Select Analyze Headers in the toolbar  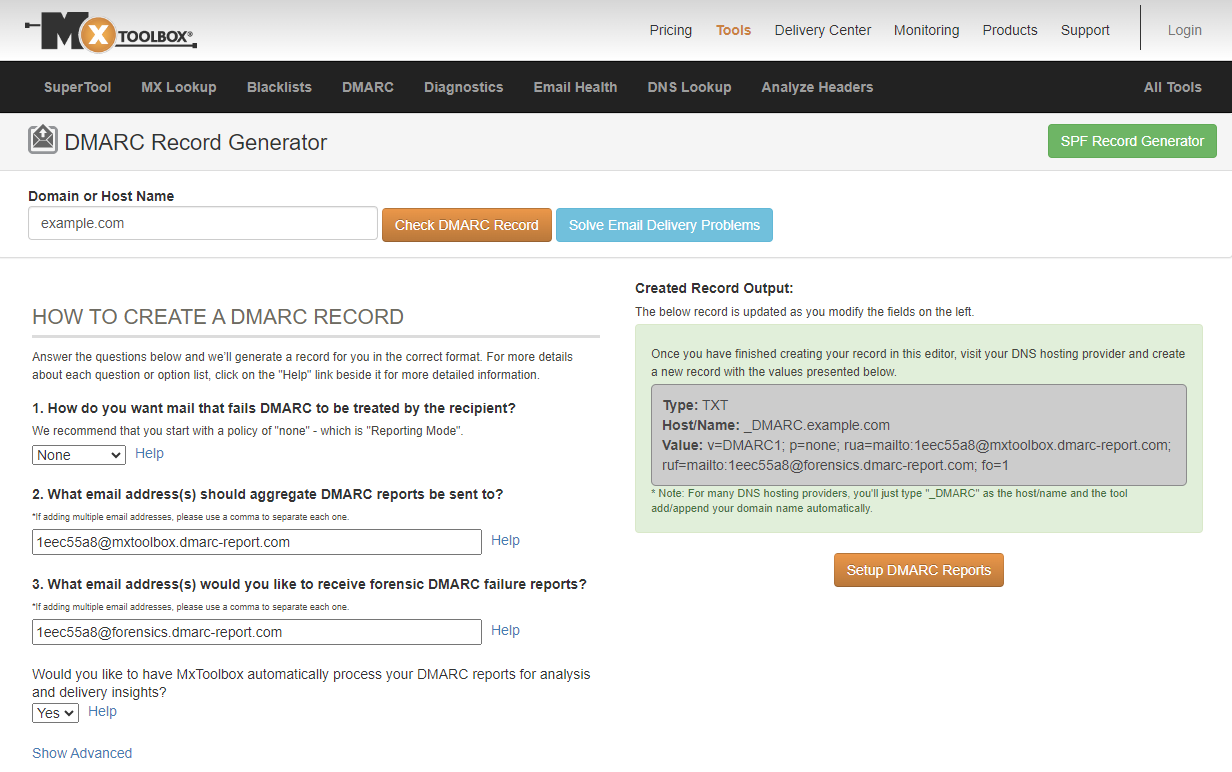817,87
